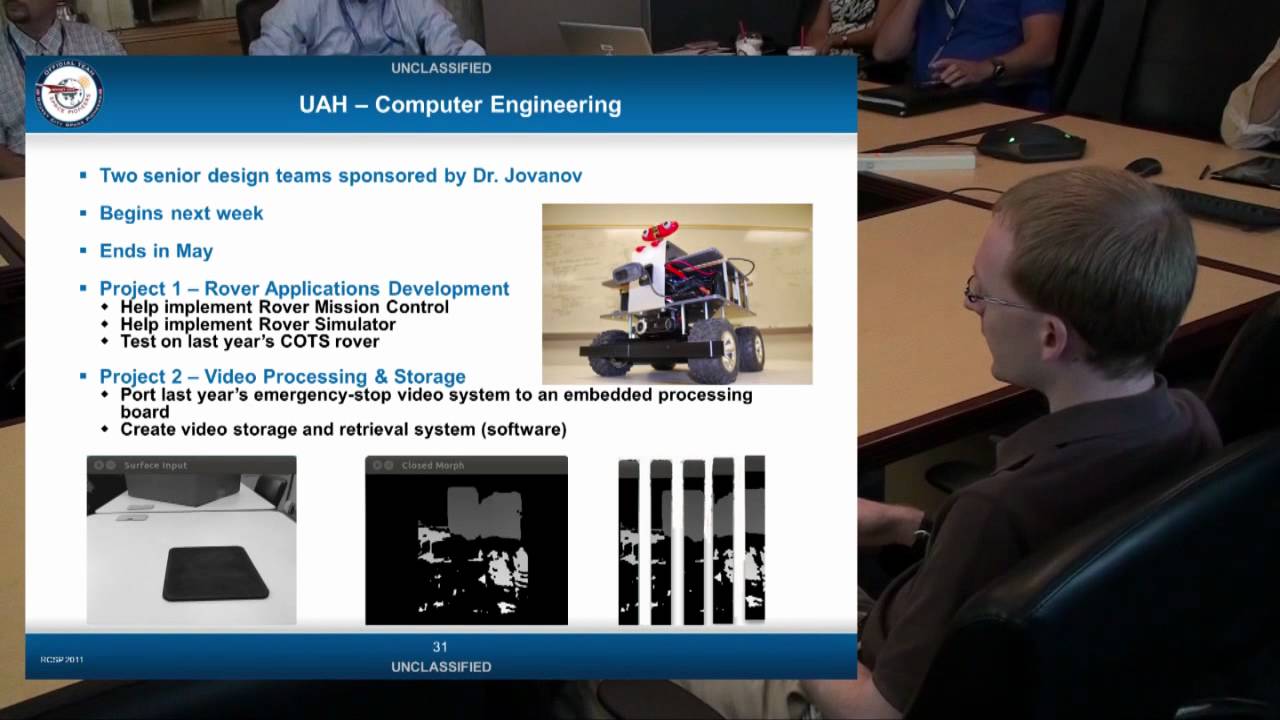This screenshot has height=720, width=1280.
Task: Click the 'Surface Input' window image
Action: pyautogui.click(x=191, y=540)
